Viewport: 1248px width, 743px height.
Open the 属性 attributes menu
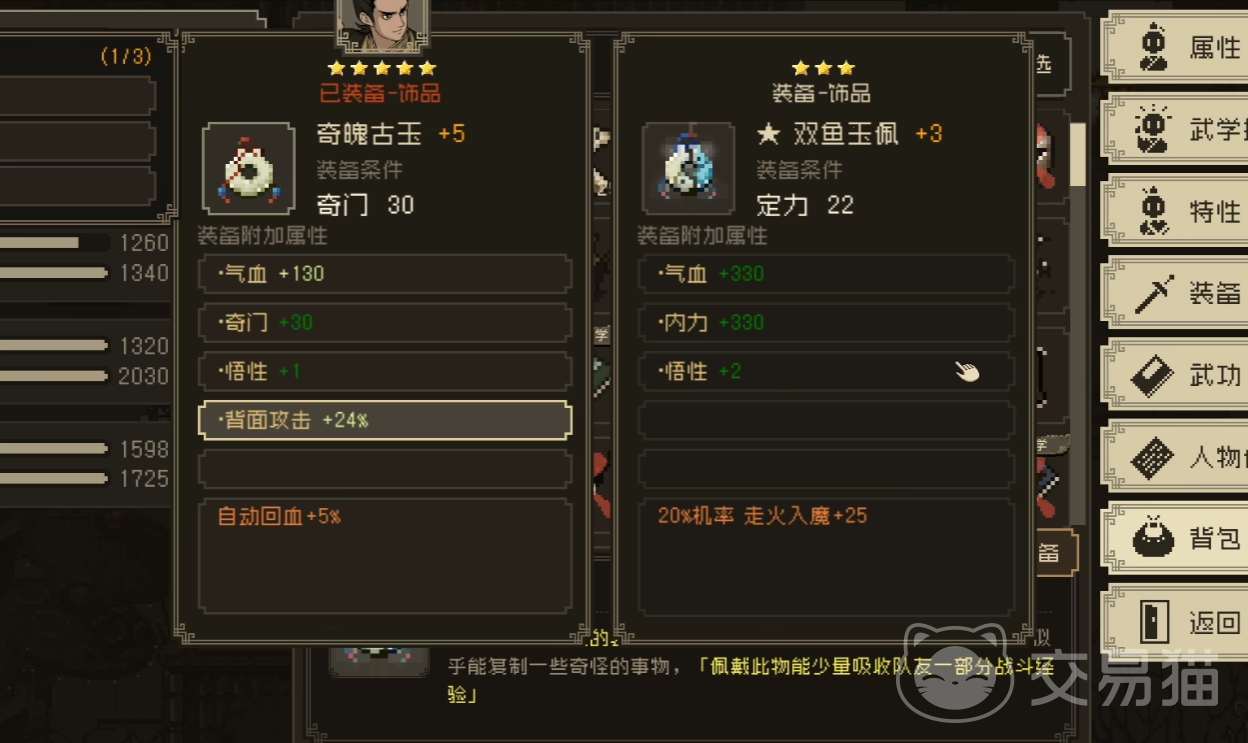click(x=1174, y=47)
